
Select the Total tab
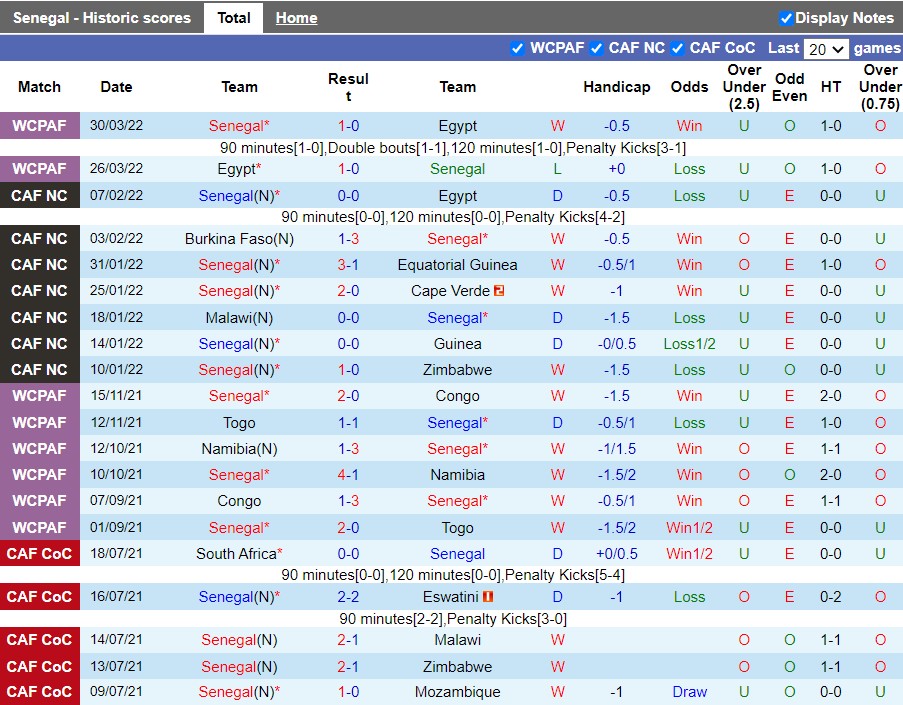point(234,18)
